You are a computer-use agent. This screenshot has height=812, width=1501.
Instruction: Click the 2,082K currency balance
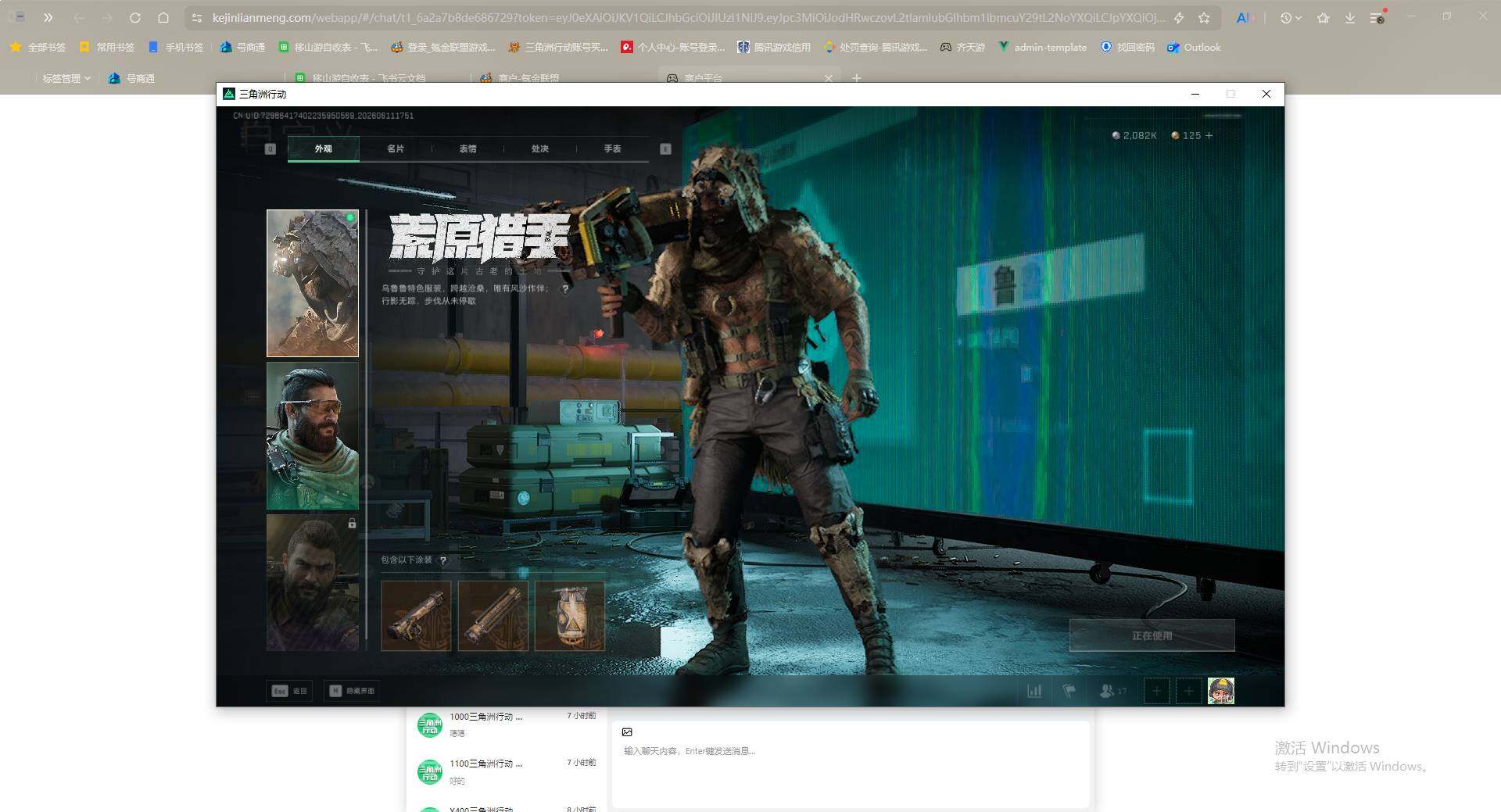coord(1134,136)
